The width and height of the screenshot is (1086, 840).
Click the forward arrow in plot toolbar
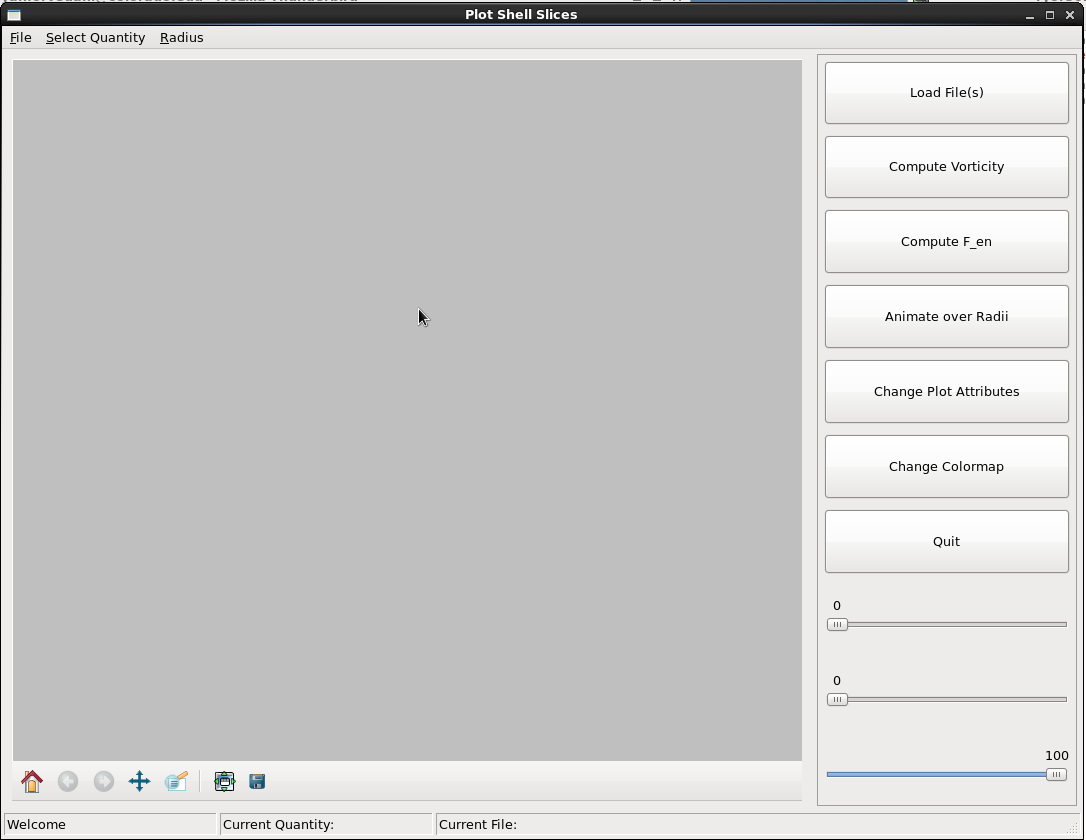104,781
